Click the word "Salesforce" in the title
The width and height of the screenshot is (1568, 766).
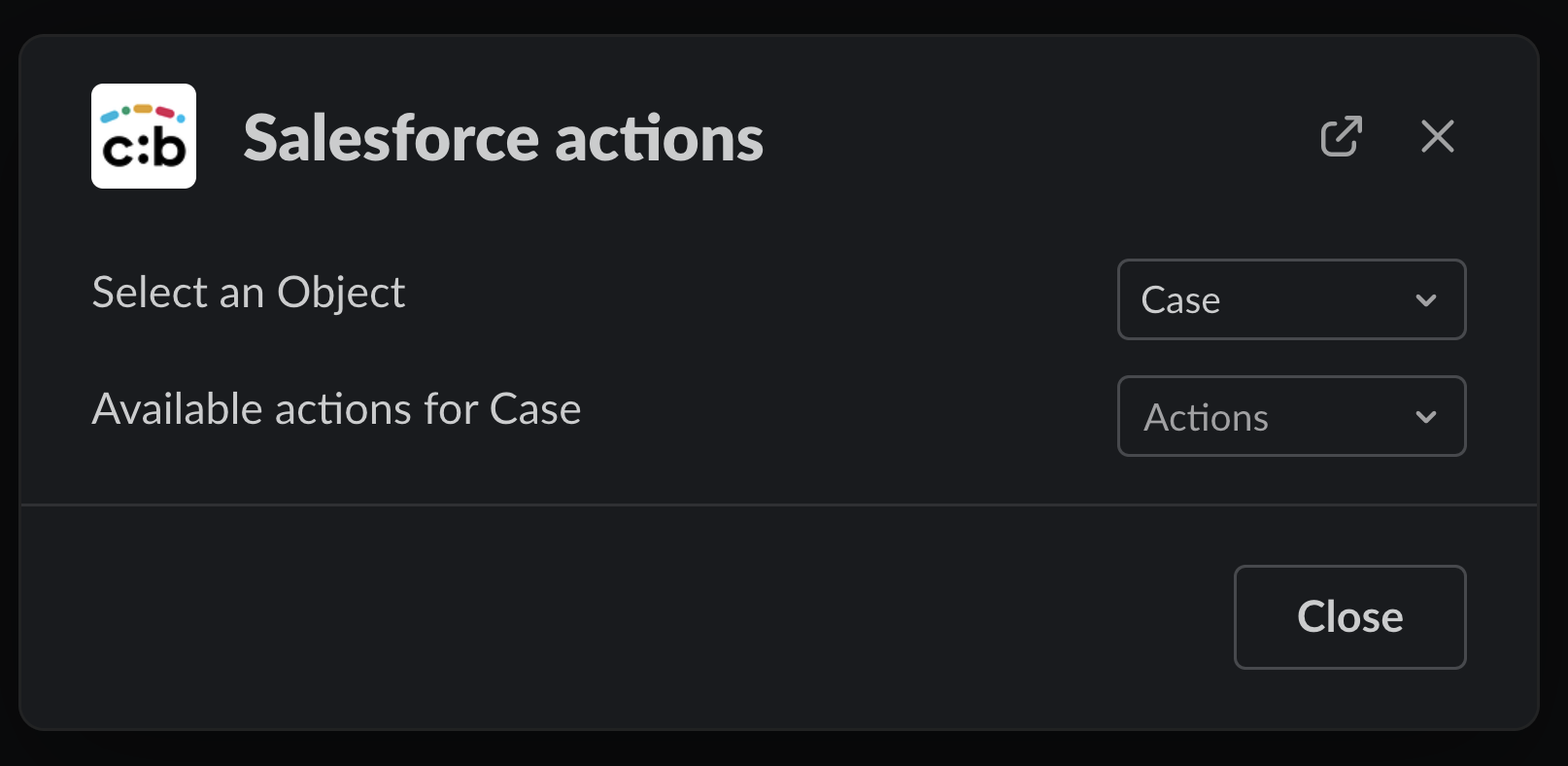[391, 138]
